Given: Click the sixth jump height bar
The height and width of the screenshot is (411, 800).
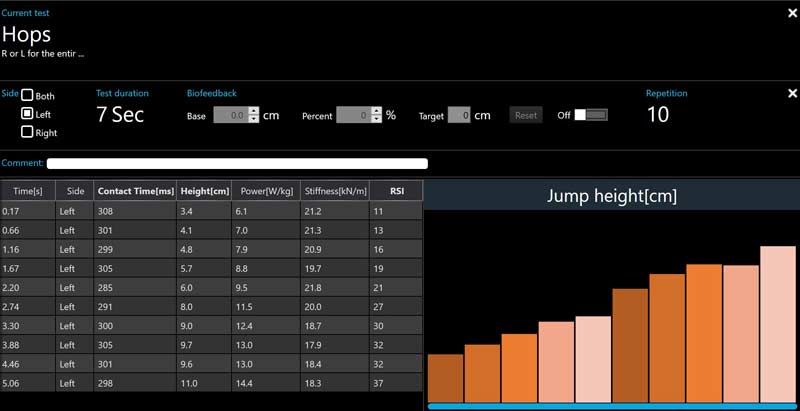Looking at the screenshot, I should tap(630, 346).
